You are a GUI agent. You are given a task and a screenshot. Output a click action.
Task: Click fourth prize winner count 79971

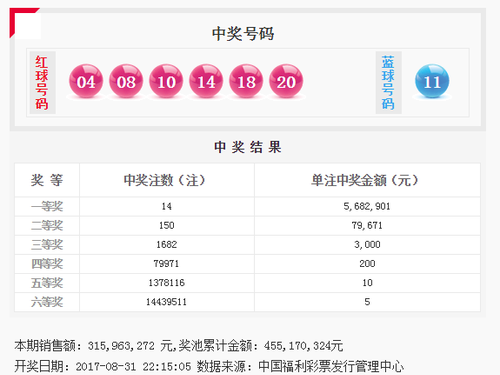[166, 264]
